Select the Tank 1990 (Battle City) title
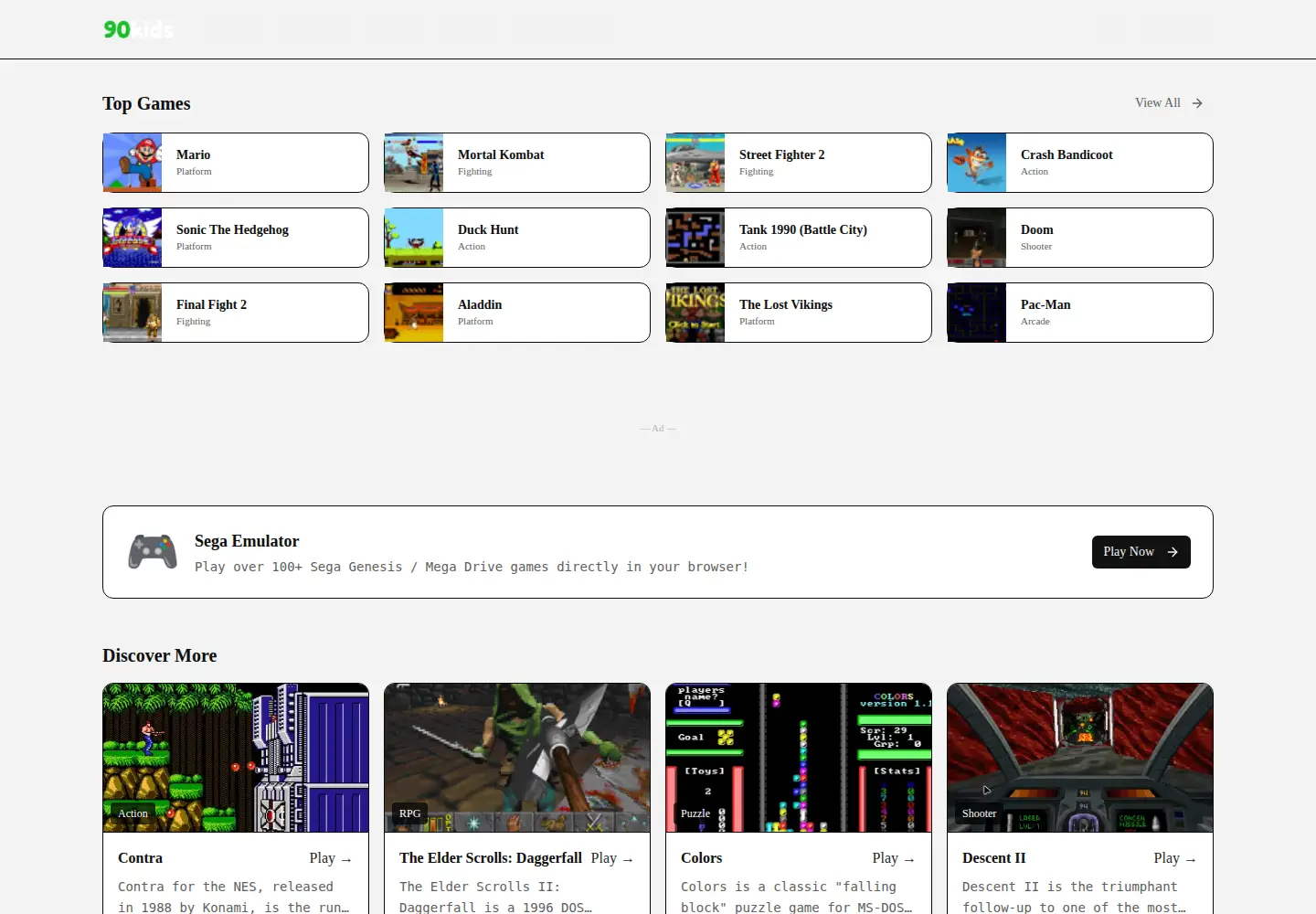The width and height of the screenshot is (1316, 914). [x=803, y=230]
